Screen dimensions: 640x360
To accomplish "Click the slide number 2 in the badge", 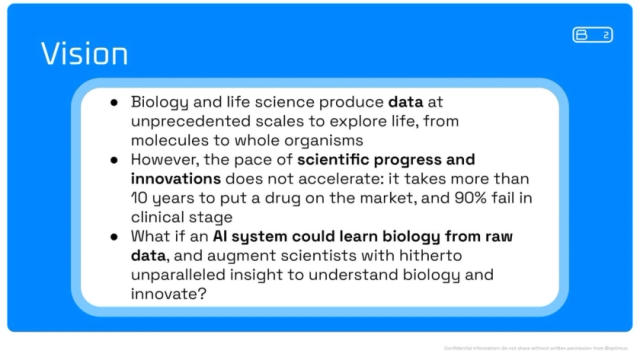I will (x=606, y=36).
